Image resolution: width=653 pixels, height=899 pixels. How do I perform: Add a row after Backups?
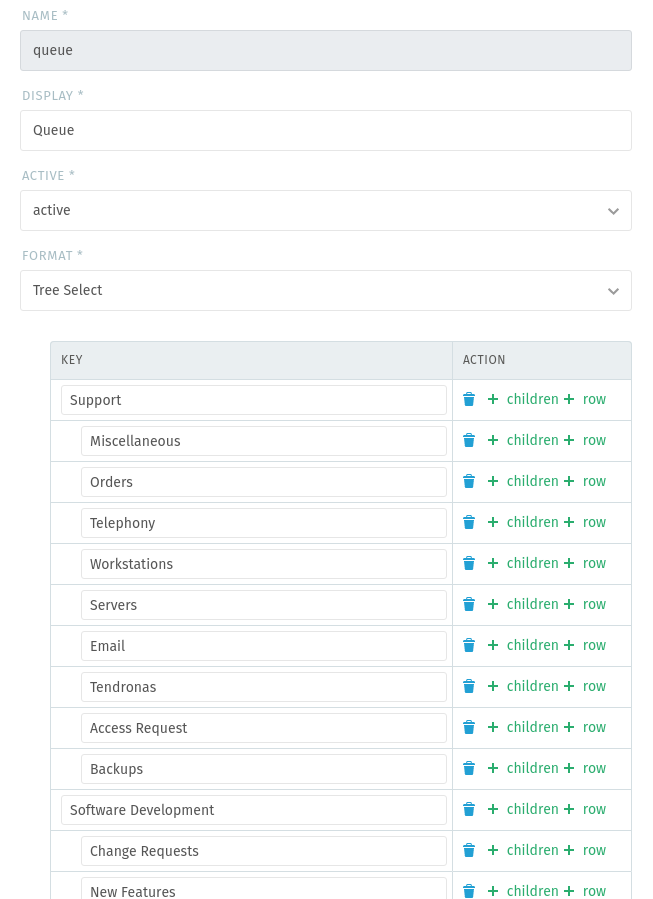(585, 768)
